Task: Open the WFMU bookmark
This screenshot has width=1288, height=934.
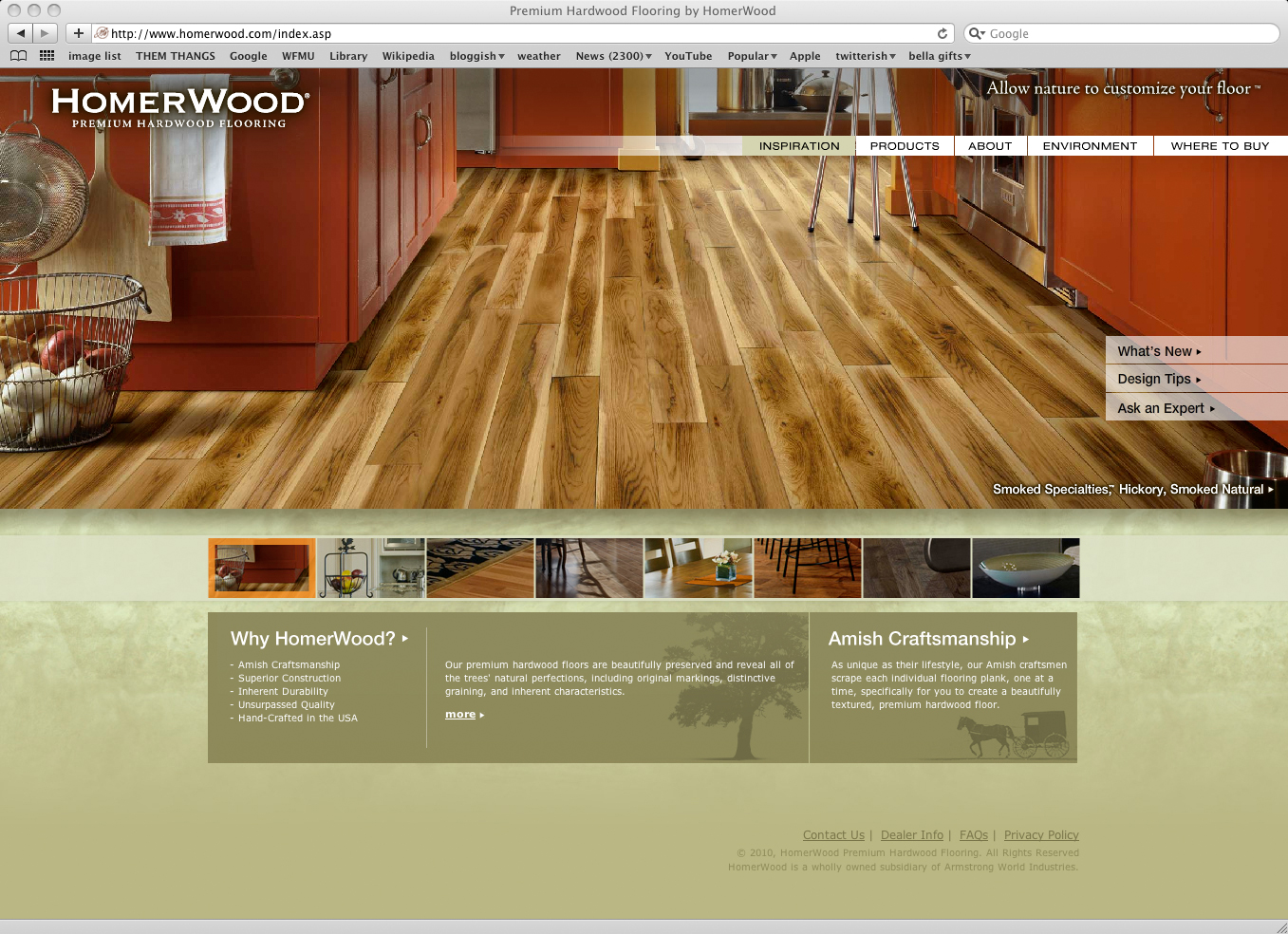Action: pos(298,56)
